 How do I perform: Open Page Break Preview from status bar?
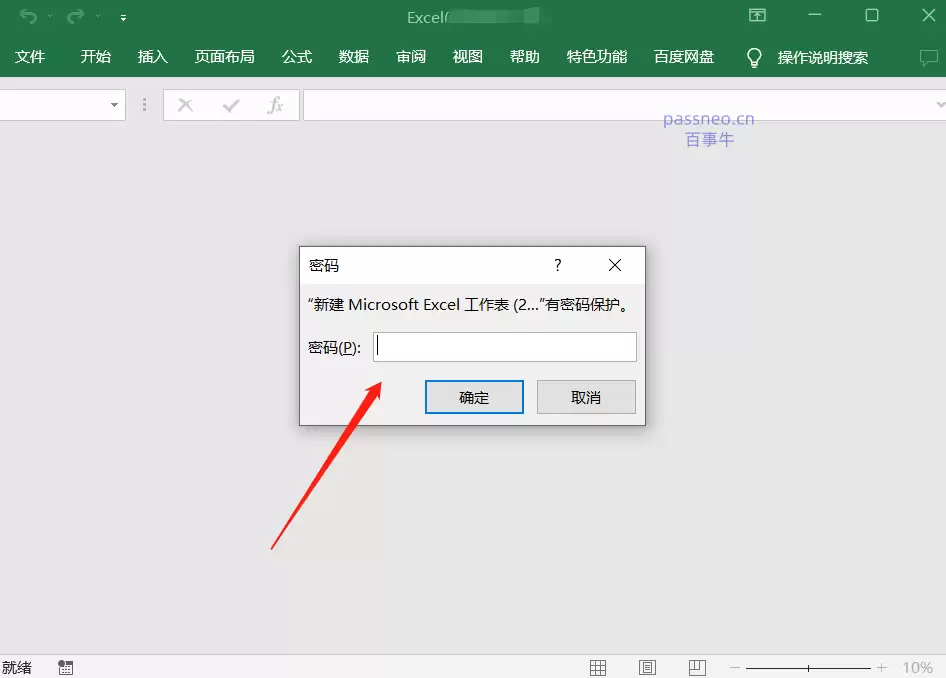coord(697,667)
